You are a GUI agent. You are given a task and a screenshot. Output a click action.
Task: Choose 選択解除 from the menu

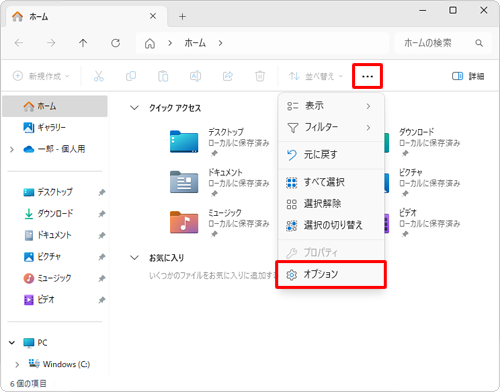331,204
